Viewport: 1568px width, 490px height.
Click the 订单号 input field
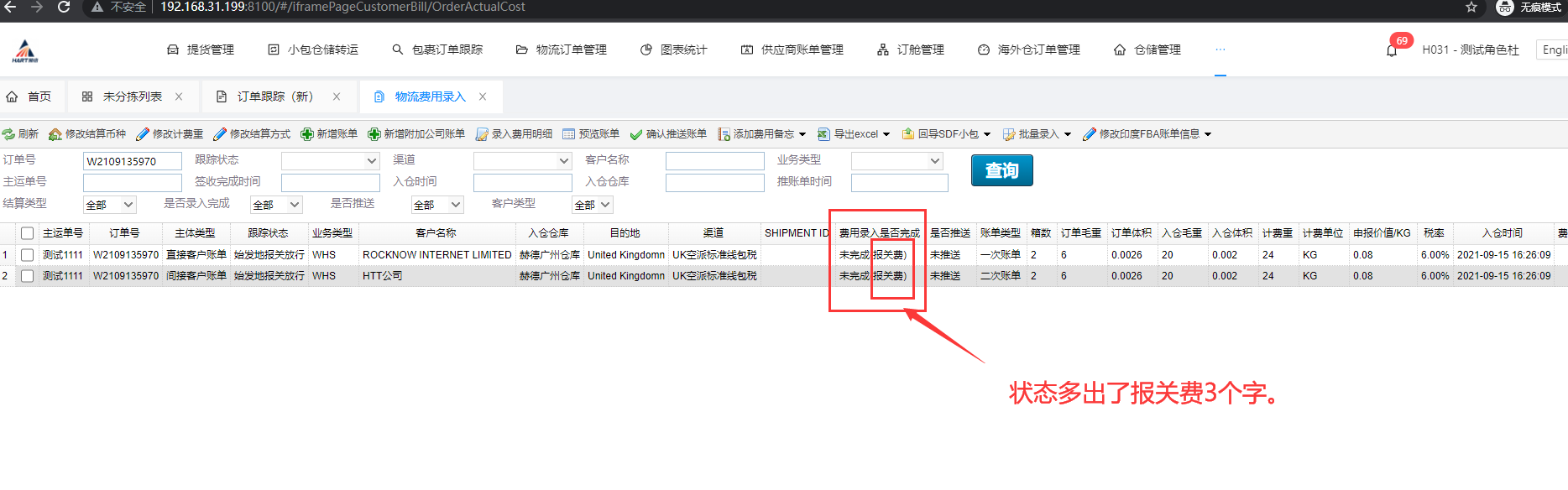click(132, 161)
